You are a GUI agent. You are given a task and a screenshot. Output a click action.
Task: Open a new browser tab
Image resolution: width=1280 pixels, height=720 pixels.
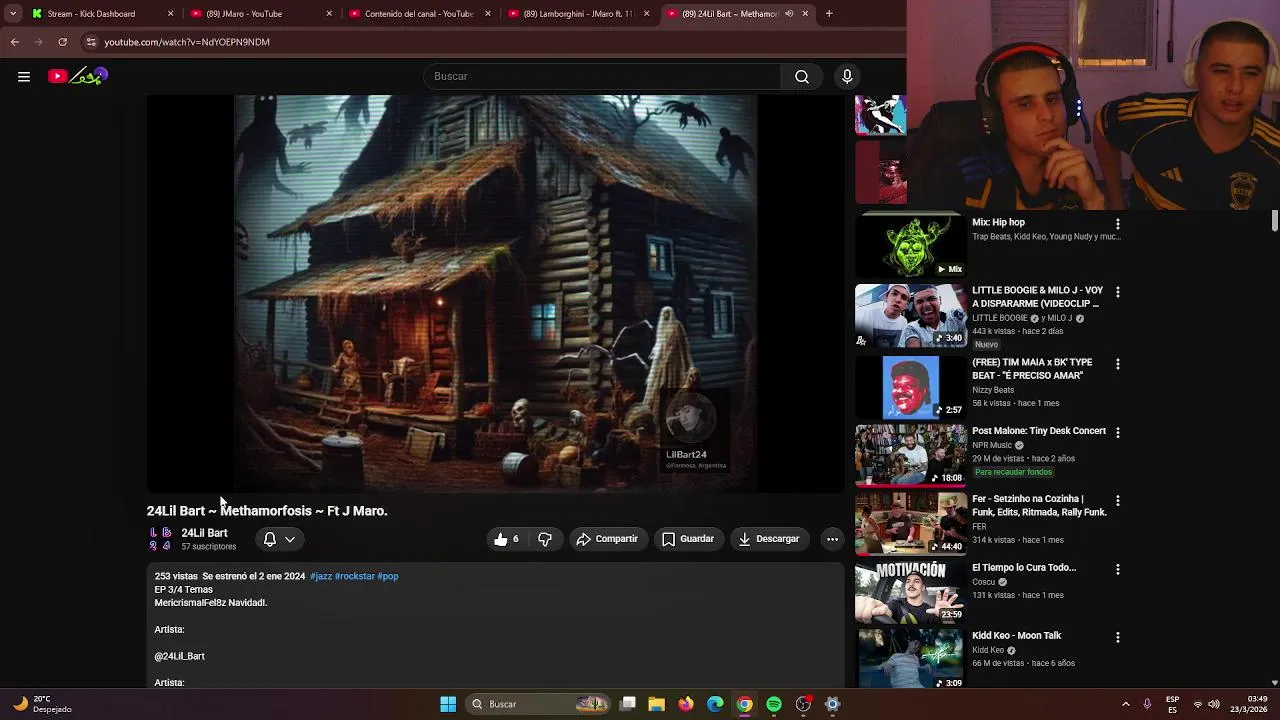click(829, 14)
